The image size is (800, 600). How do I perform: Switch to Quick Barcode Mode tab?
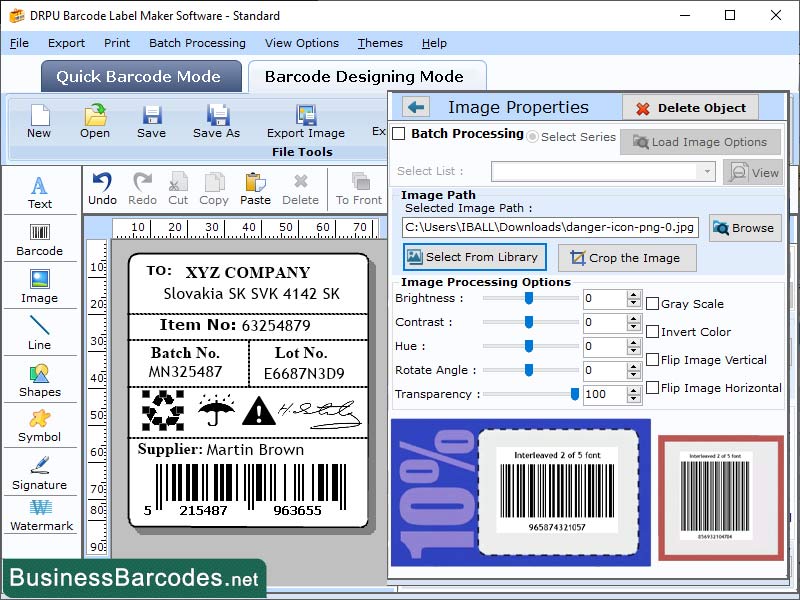click(140, 76)
